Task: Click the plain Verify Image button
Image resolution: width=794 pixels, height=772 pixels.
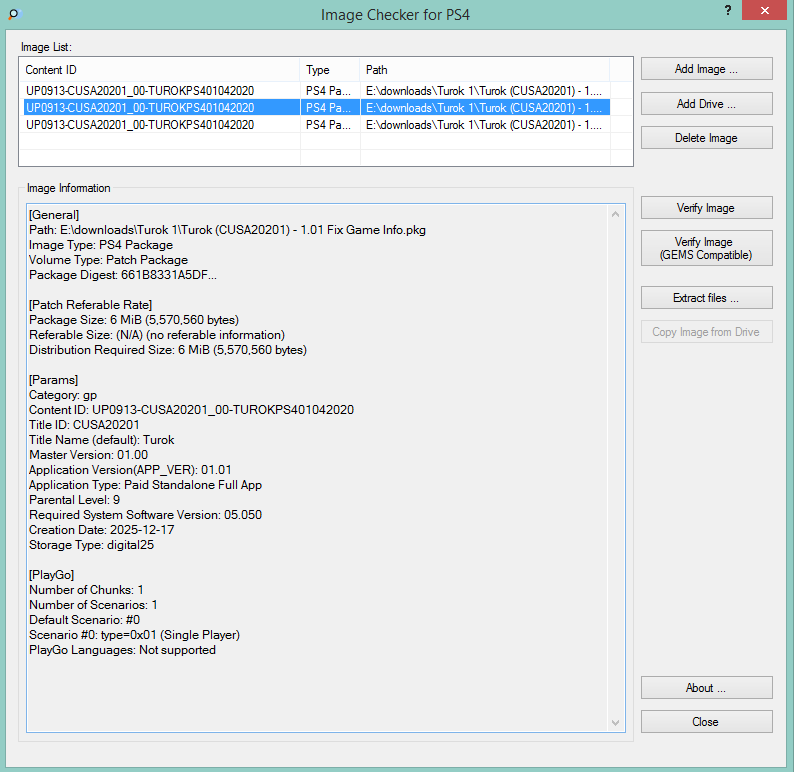Action: click(x=706, y=208)
